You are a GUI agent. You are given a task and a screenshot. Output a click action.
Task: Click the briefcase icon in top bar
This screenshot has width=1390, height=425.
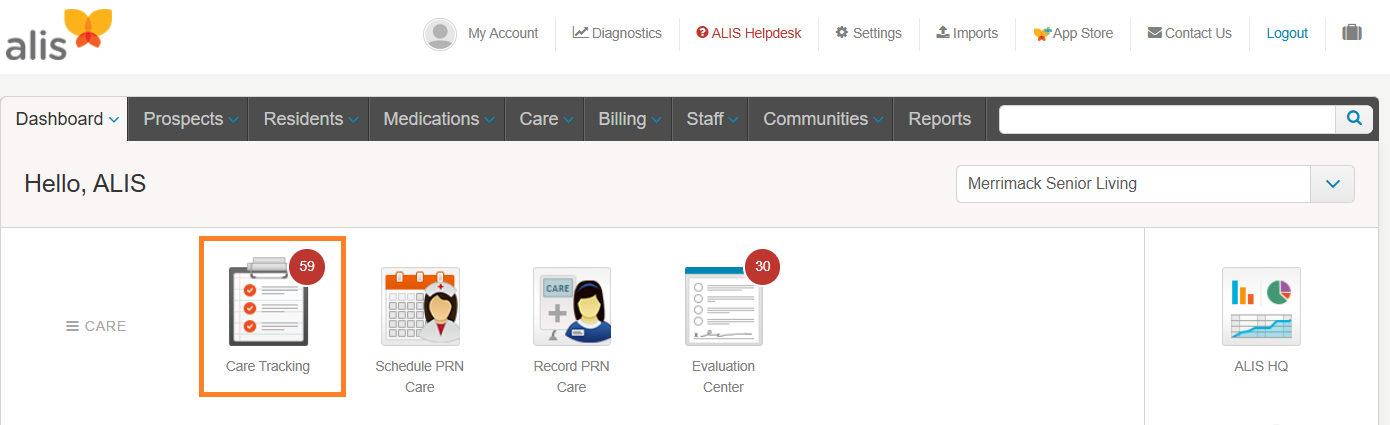point(1352,33)
